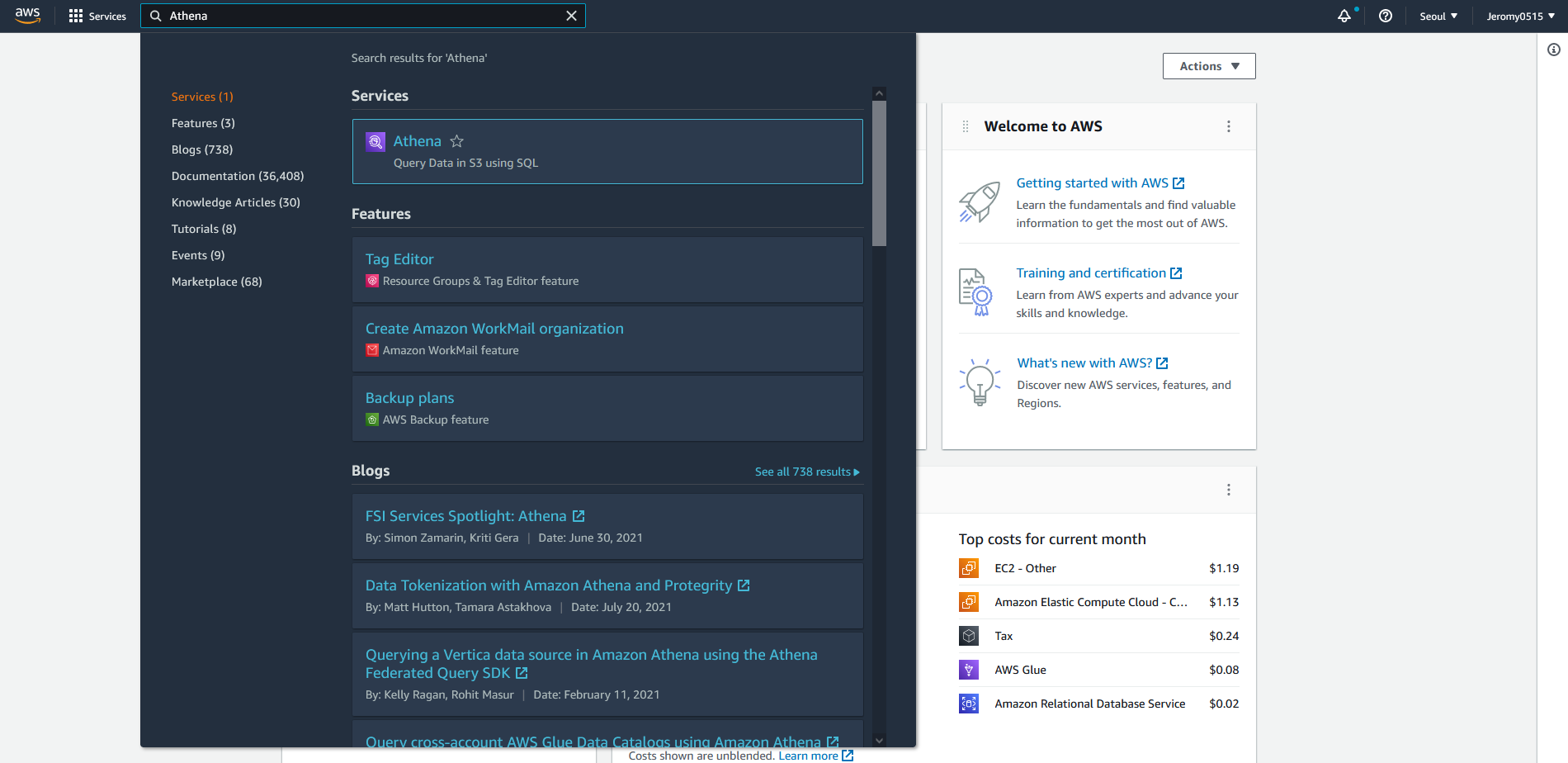Open the Tag Editor feature

(x=399, y=259)
